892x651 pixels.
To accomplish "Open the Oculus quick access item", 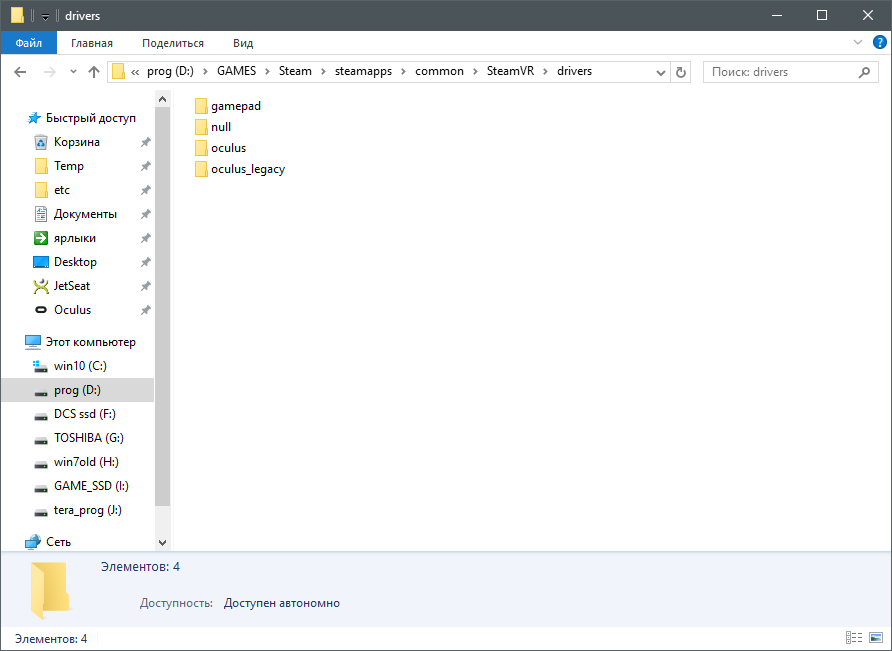I will tap(72, 310).
